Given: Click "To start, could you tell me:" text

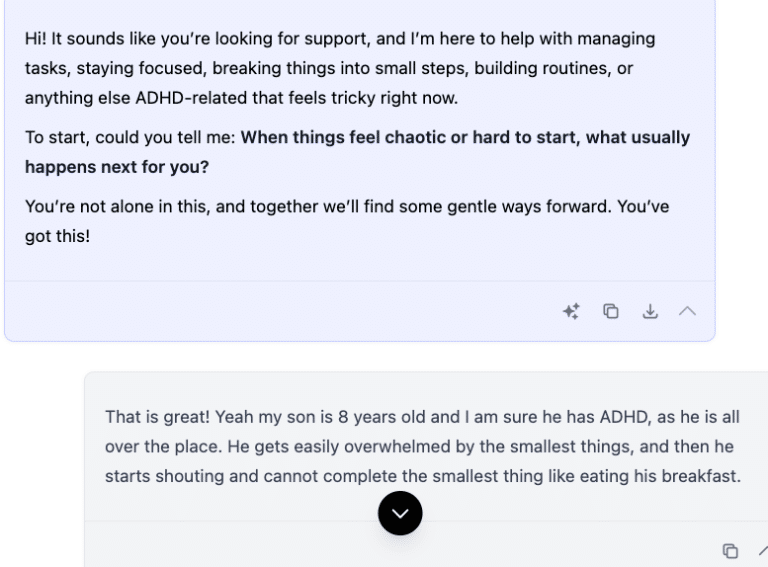Looking at the screenshot, I should pos(130,138).
